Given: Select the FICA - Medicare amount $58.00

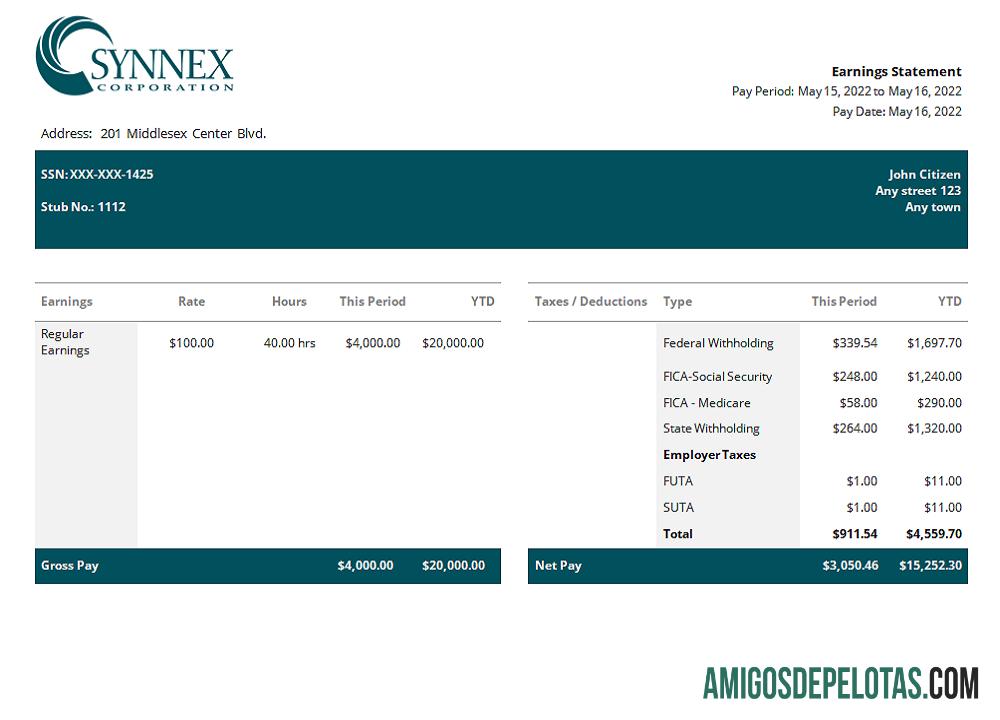Looking at the screenshot, I should click(x=858, y=403).
